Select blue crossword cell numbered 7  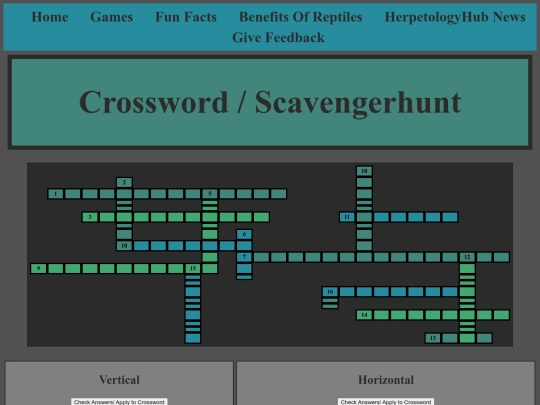pos(244,257)
